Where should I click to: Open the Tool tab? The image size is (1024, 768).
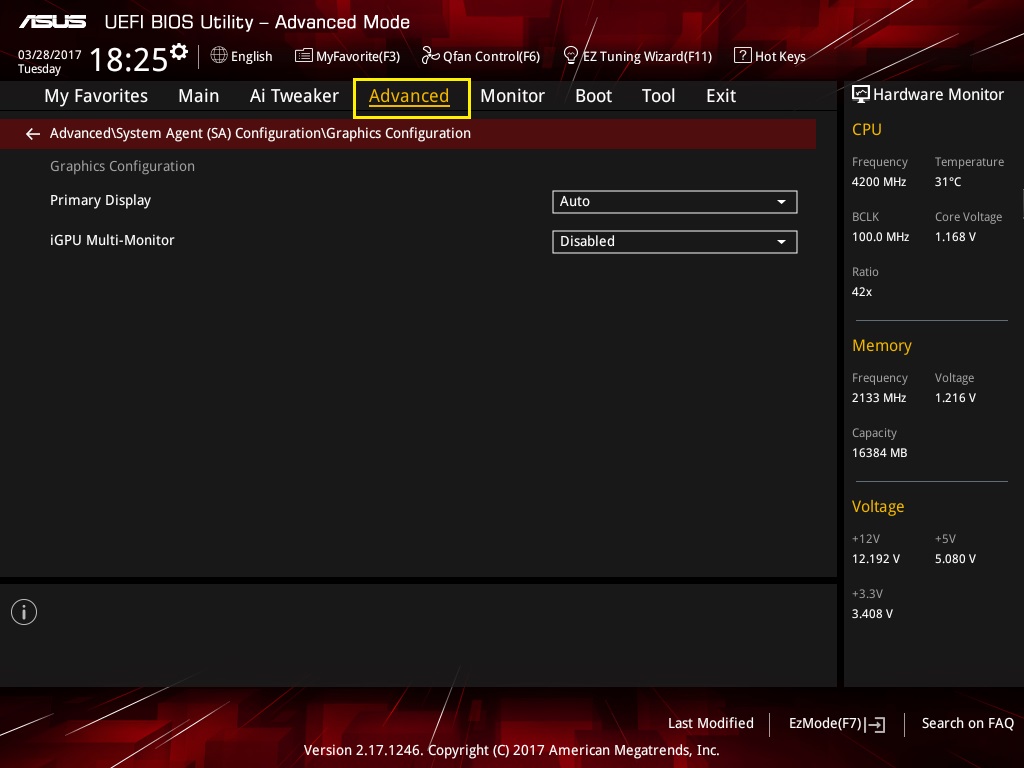pyautogui.click(x=658, y=96)
